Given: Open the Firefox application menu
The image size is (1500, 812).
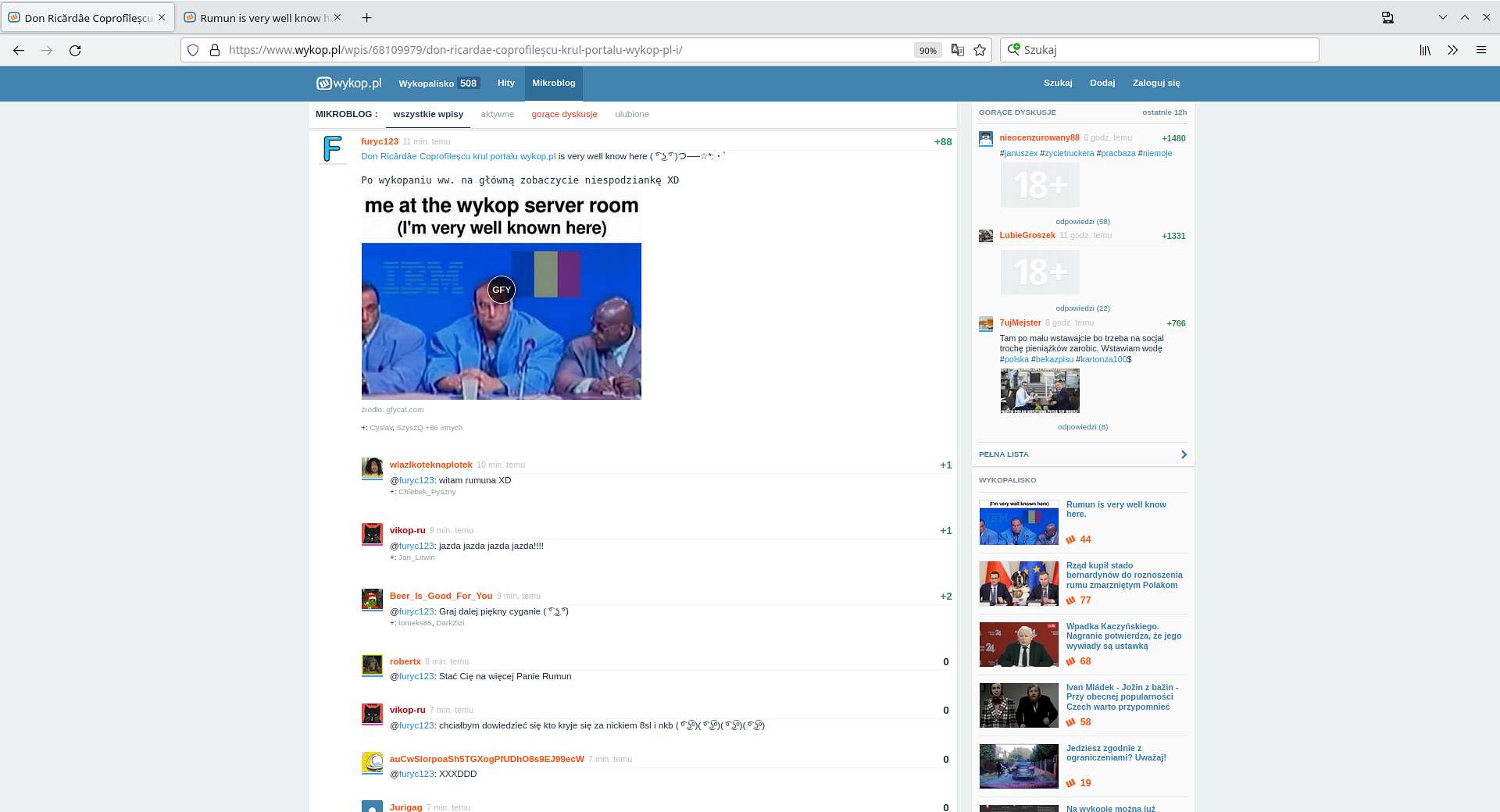Looking at the screenshot, I should 1480,50.
